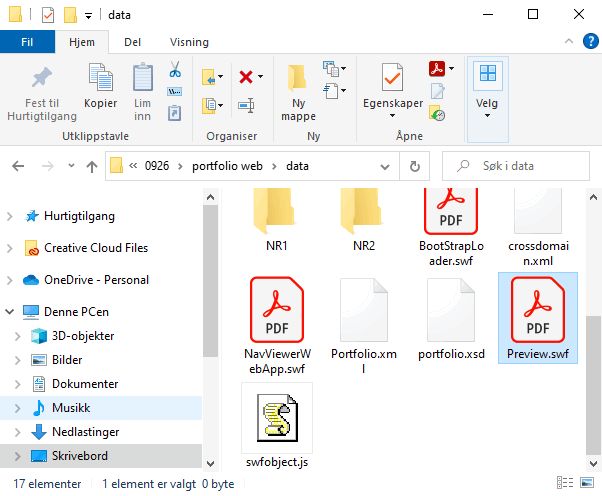Click the Egenskaper properties icon

393,77
